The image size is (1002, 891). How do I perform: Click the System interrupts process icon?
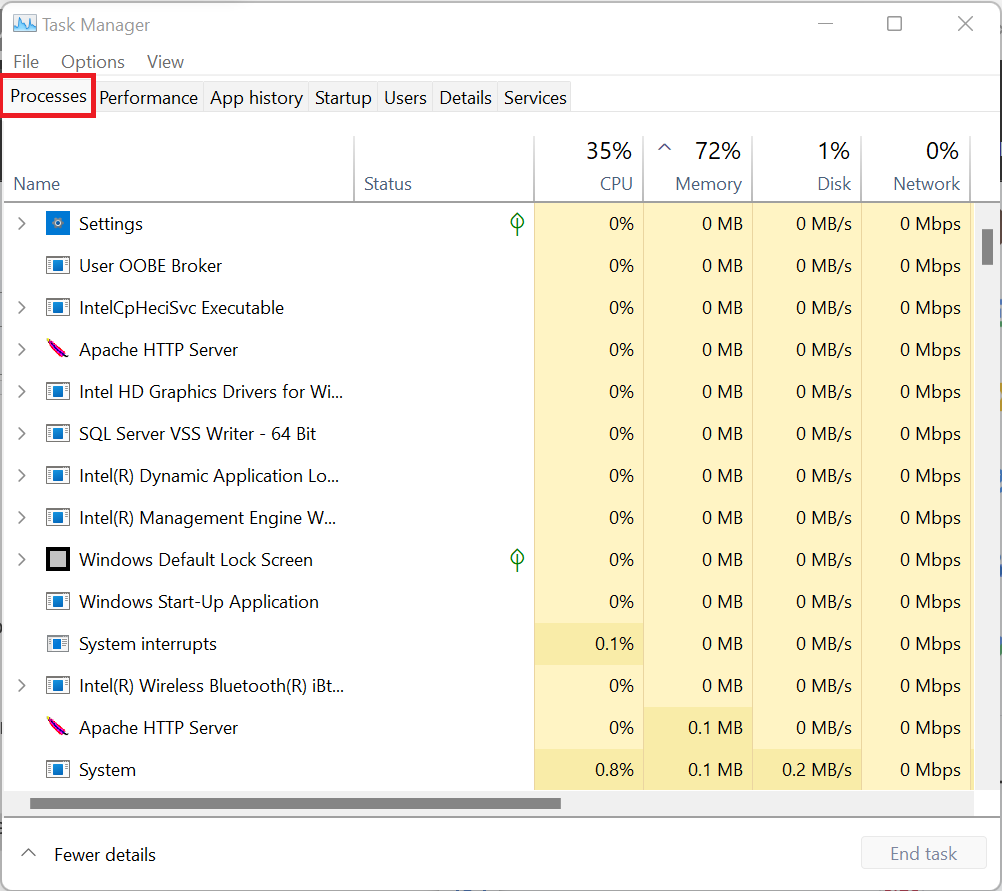[x=58, y=644]
